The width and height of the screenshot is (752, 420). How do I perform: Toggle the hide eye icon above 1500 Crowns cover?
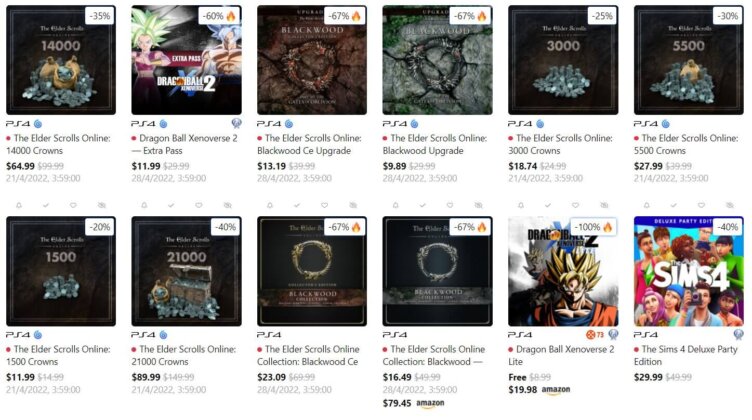(102, 205)
